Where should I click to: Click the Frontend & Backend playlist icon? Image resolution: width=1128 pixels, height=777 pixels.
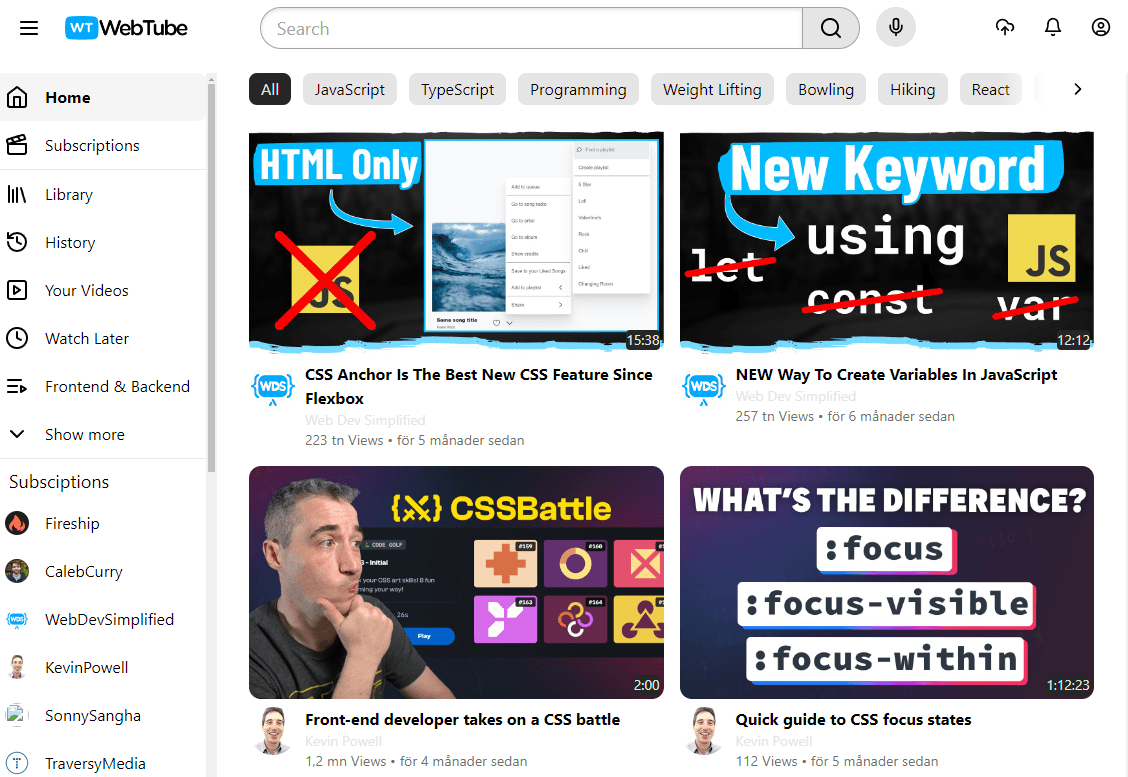[x=17, y=386]
